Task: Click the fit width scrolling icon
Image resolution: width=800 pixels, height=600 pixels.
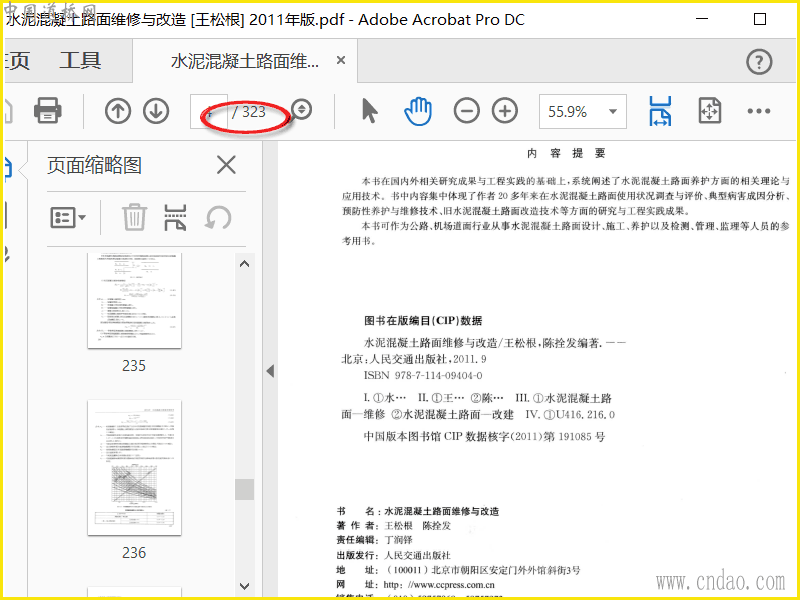Action: click(660, 111)
